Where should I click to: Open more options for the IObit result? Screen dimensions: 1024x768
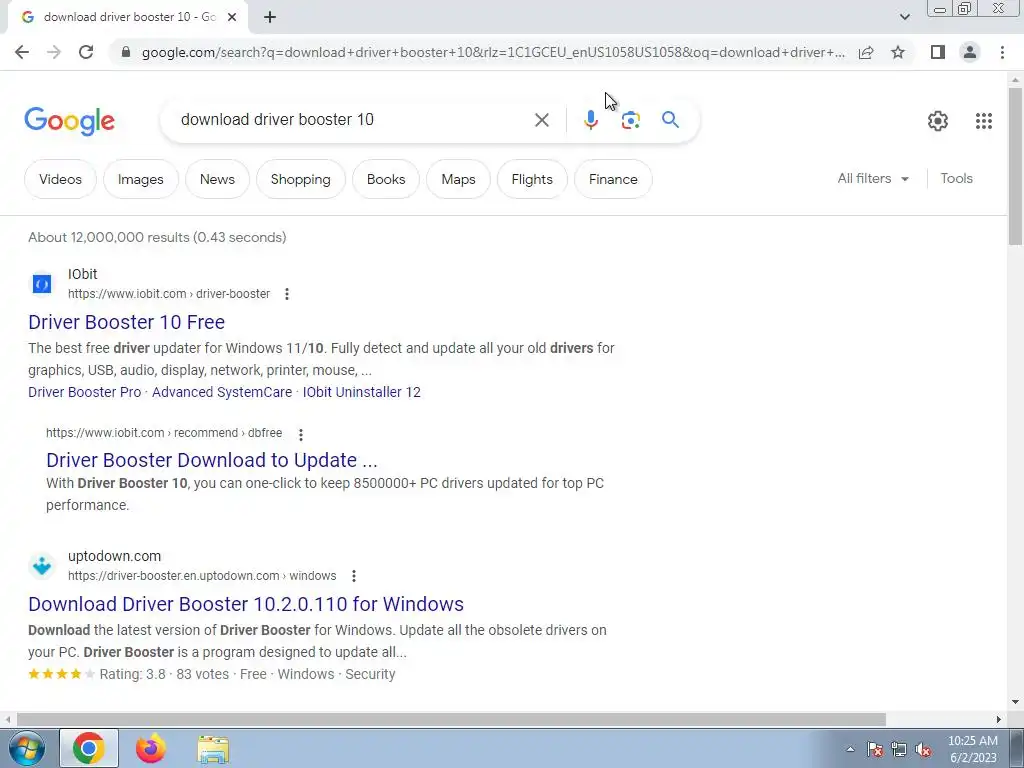[x=287, y=294]
